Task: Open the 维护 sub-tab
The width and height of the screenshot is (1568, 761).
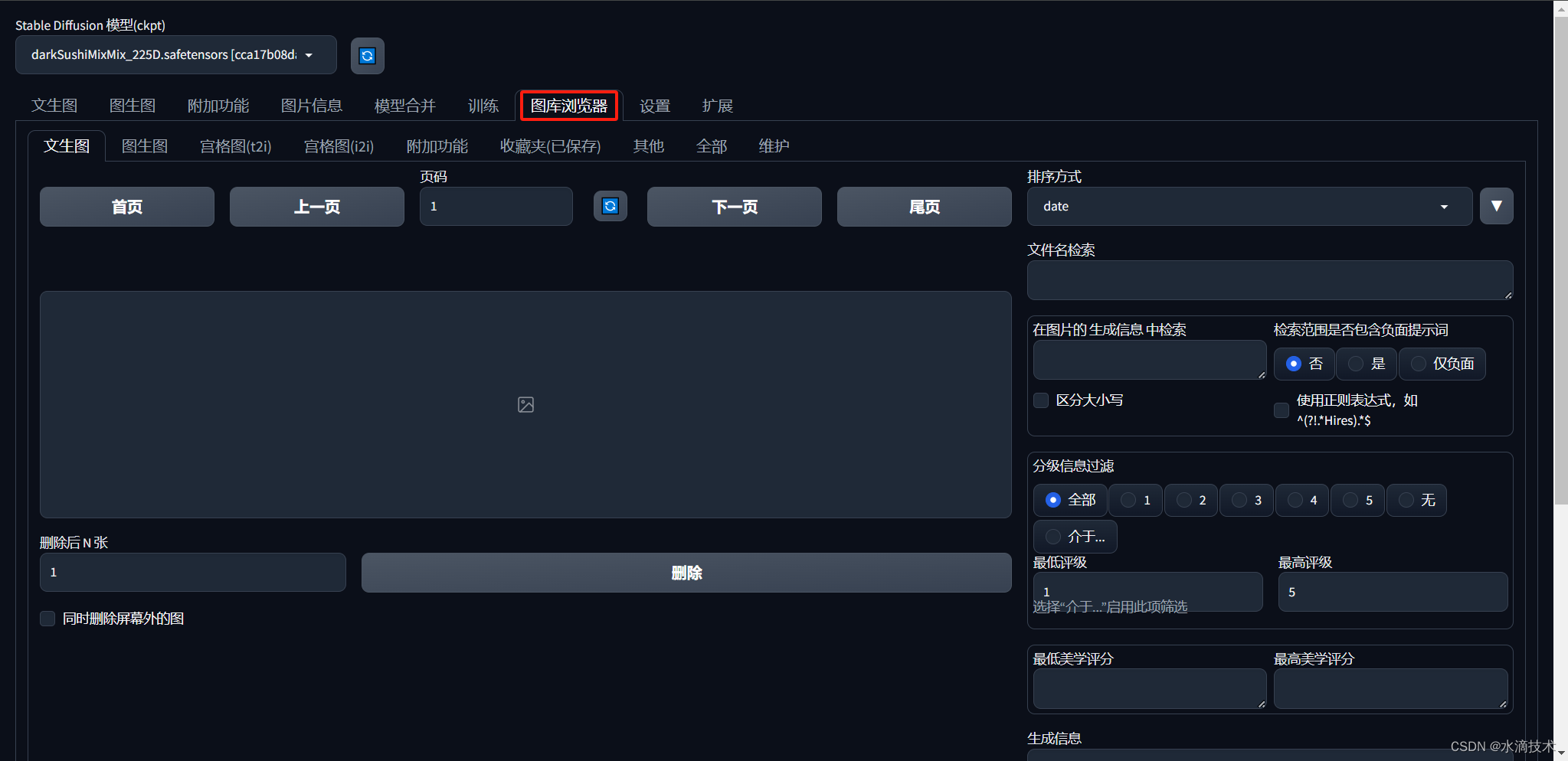Action: point(774,145)
